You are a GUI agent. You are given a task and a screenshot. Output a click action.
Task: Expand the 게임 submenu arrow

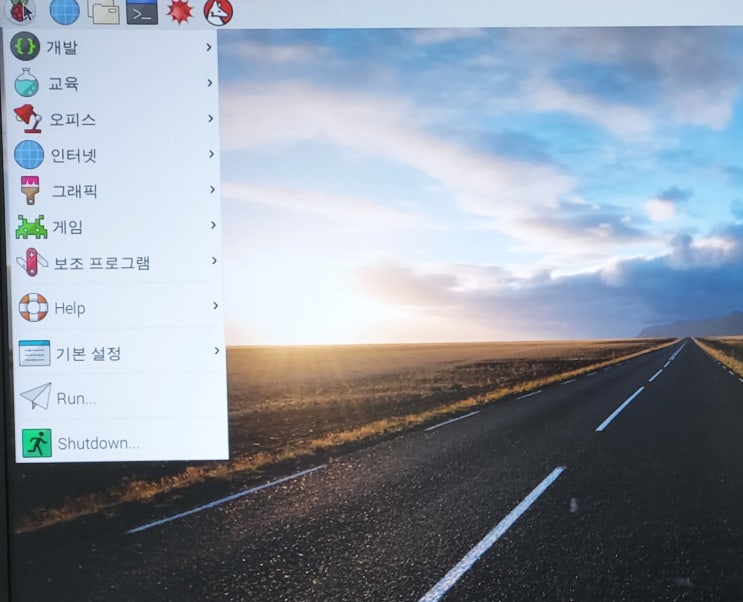(x=214, y=225)
